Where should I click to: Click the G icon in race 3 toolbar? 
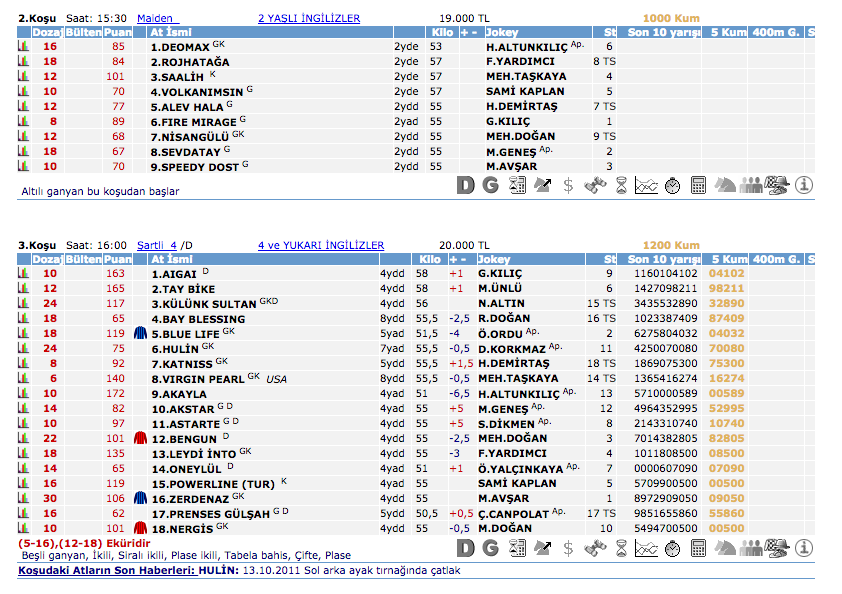490,548
